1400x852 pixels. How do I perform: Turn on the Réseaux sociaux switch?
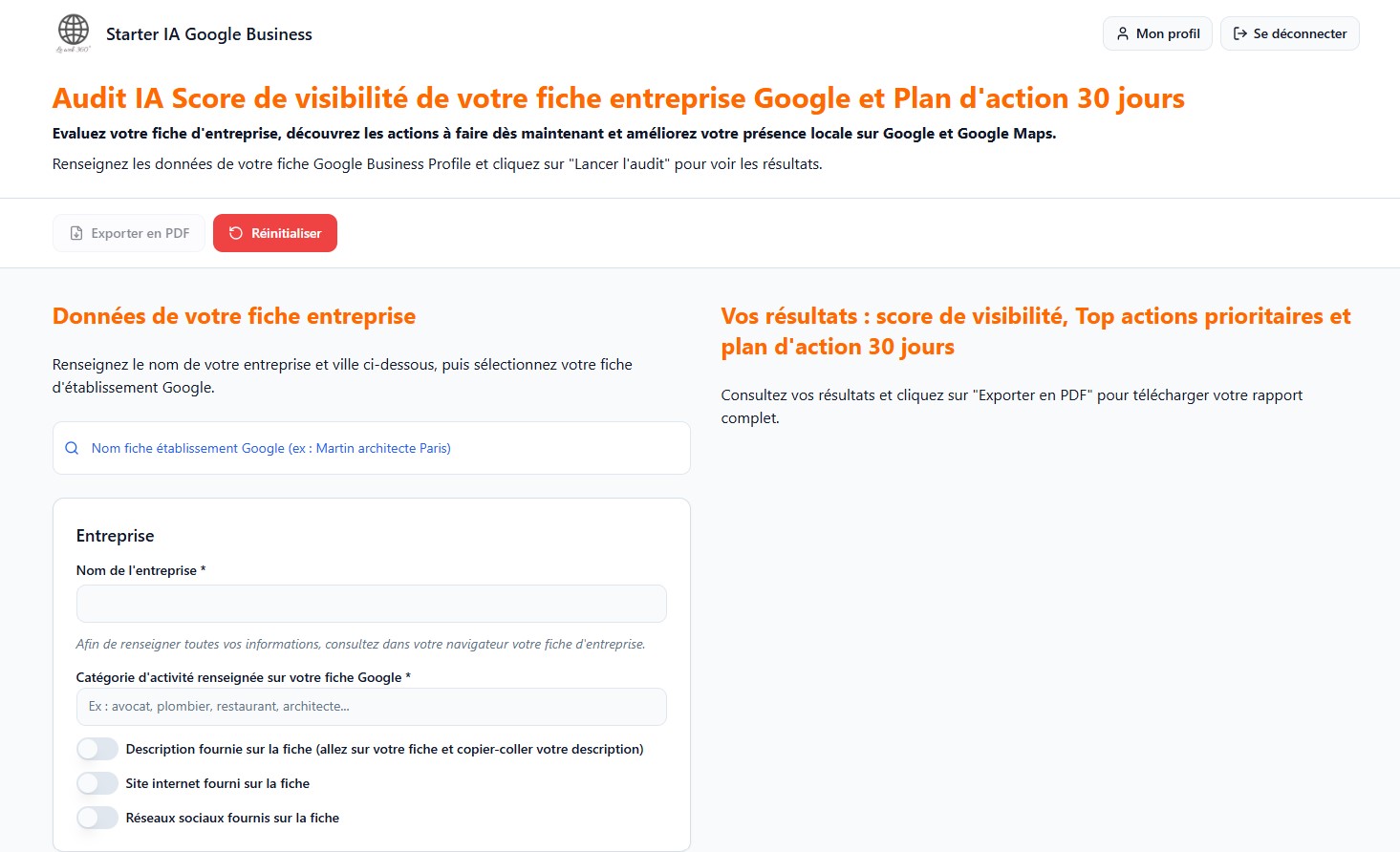pos(97,818)
